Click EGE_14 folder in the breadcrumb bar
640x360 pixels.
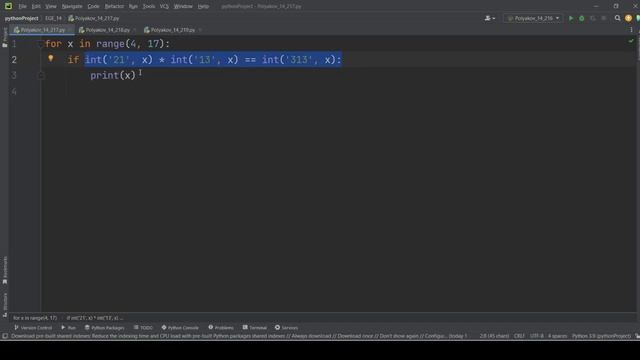[x=53, y=18]
